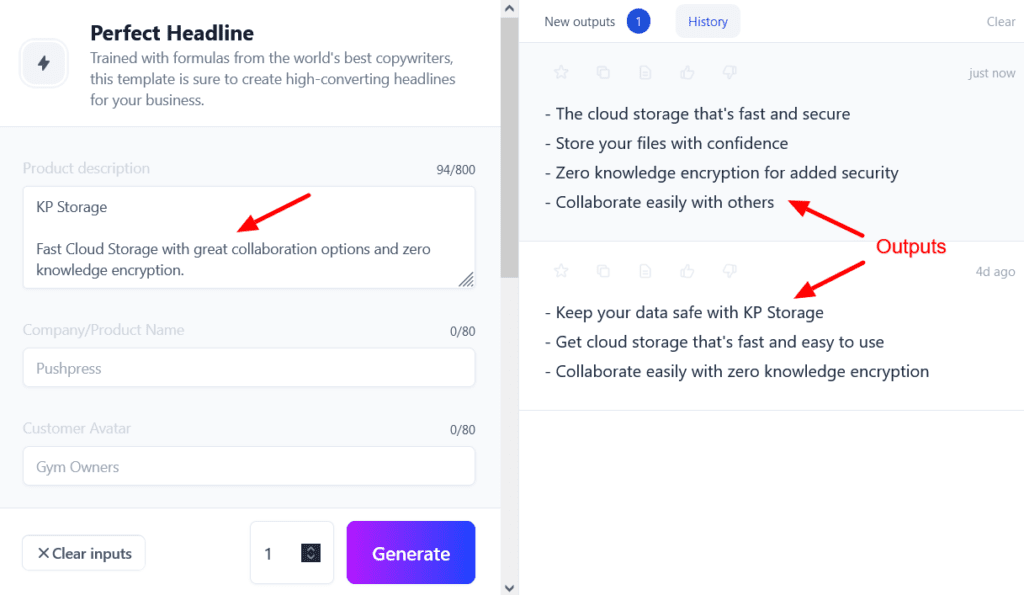Click the down arrow of left panel scrollbar
The width and height of the screenshot is (1024, 595).
point(509,587)
